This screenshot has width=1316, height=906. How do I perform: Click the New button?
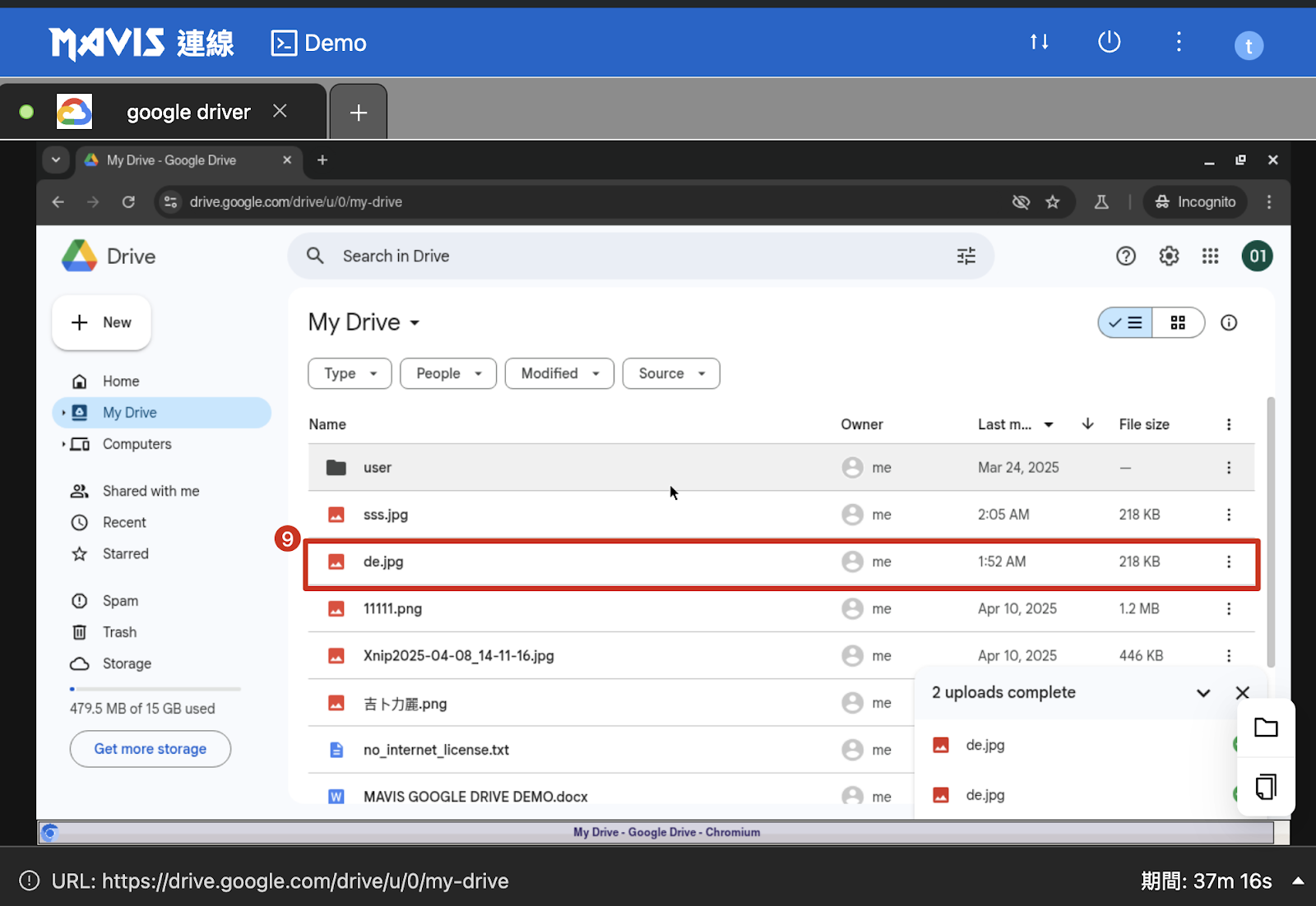click(102, 322)
